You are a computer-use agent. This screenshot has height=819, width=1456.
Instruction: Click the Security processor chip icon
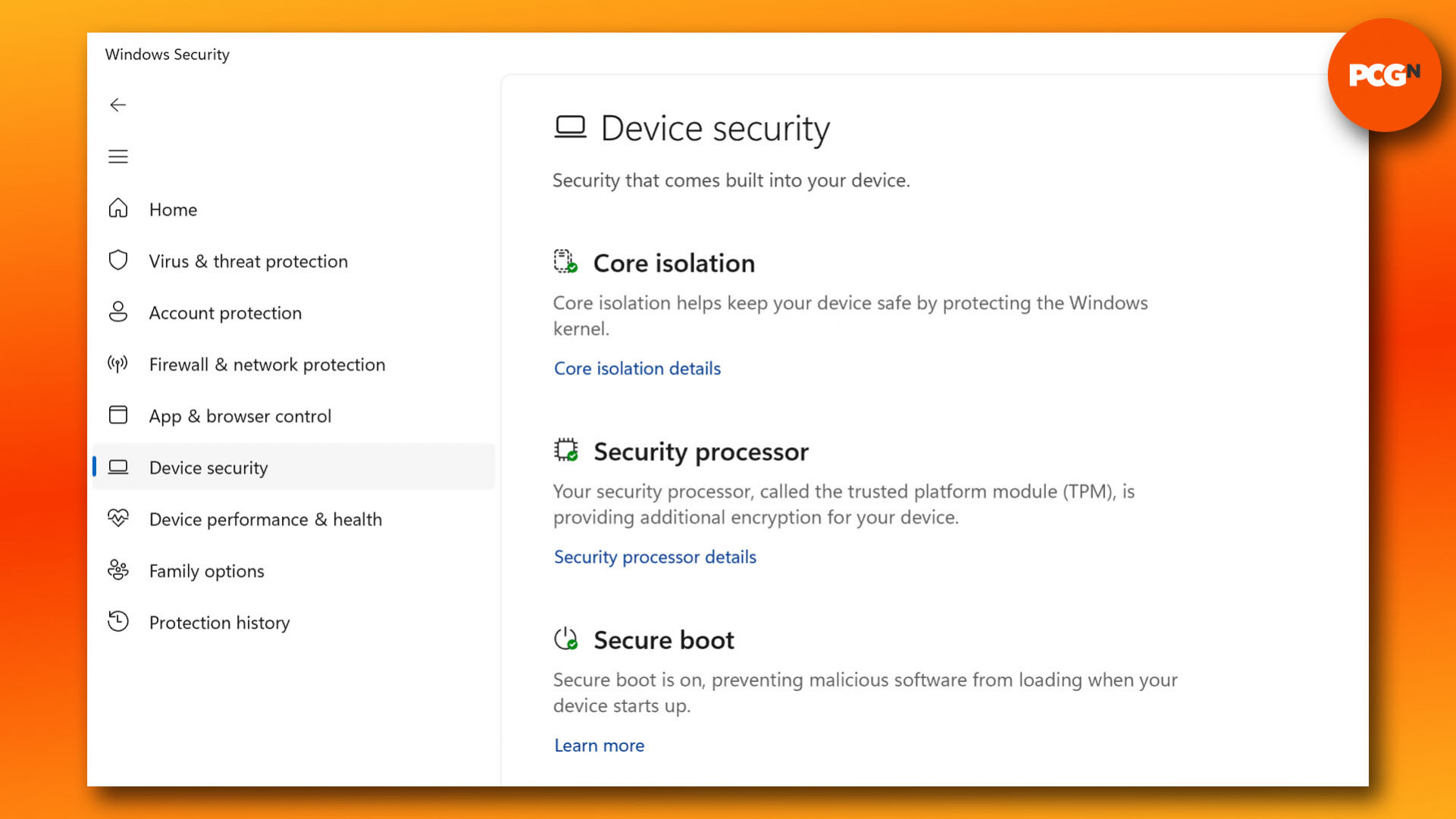tap(565, 450)
